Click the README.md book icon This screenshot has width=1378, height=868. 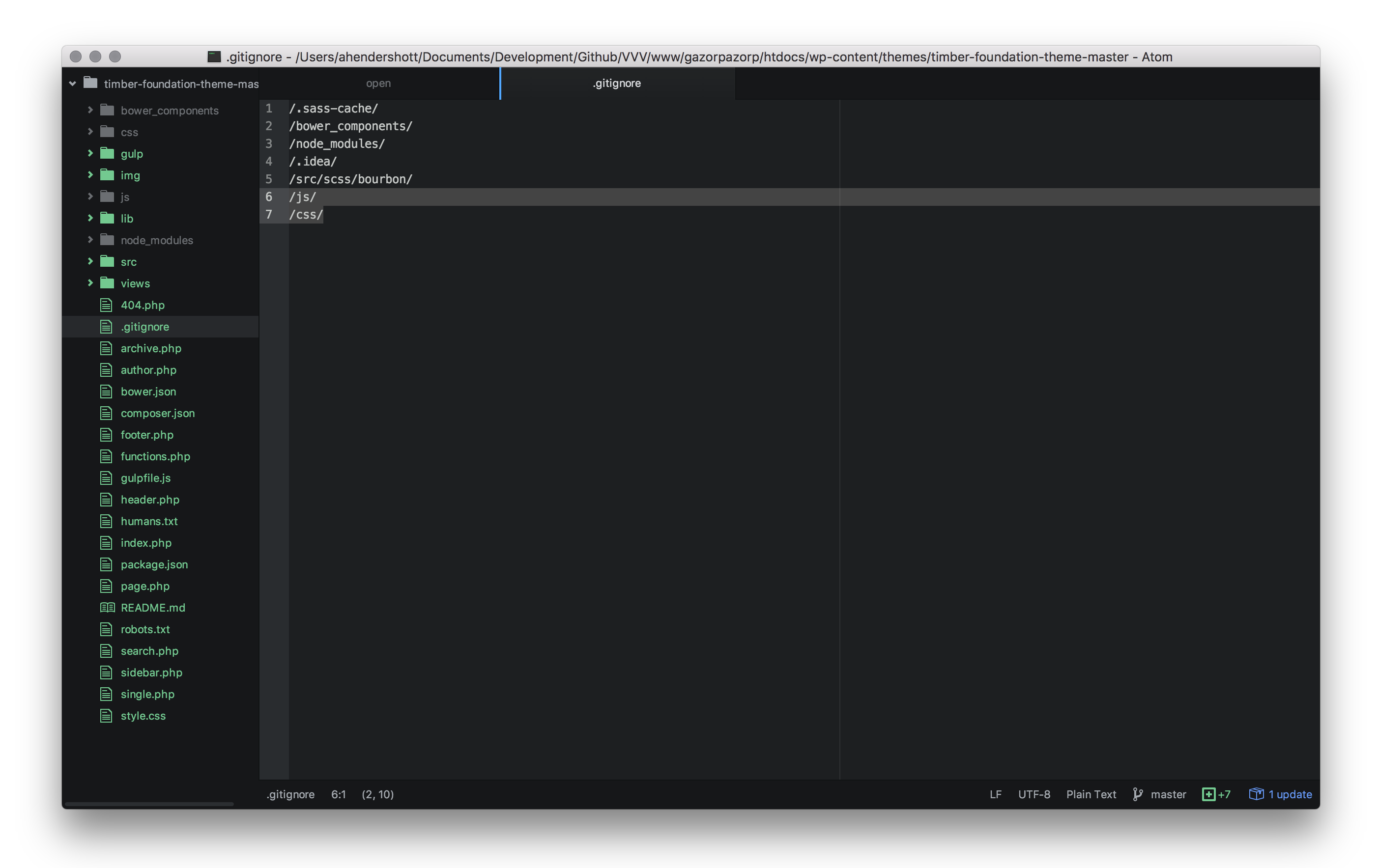coord(108,608)
